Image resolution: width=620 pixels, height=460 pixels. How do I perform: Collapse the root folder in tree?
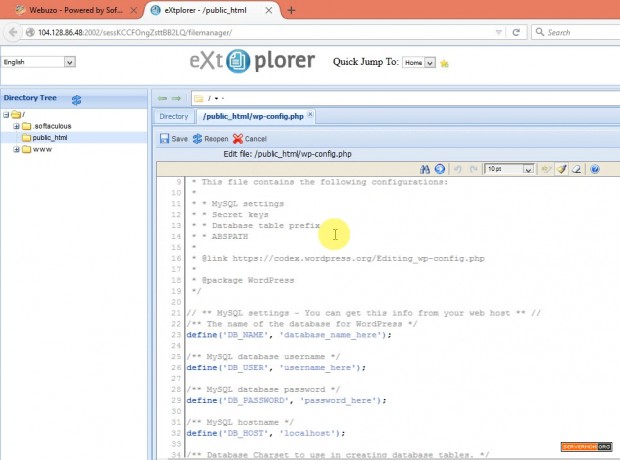[x=6, y=115]
